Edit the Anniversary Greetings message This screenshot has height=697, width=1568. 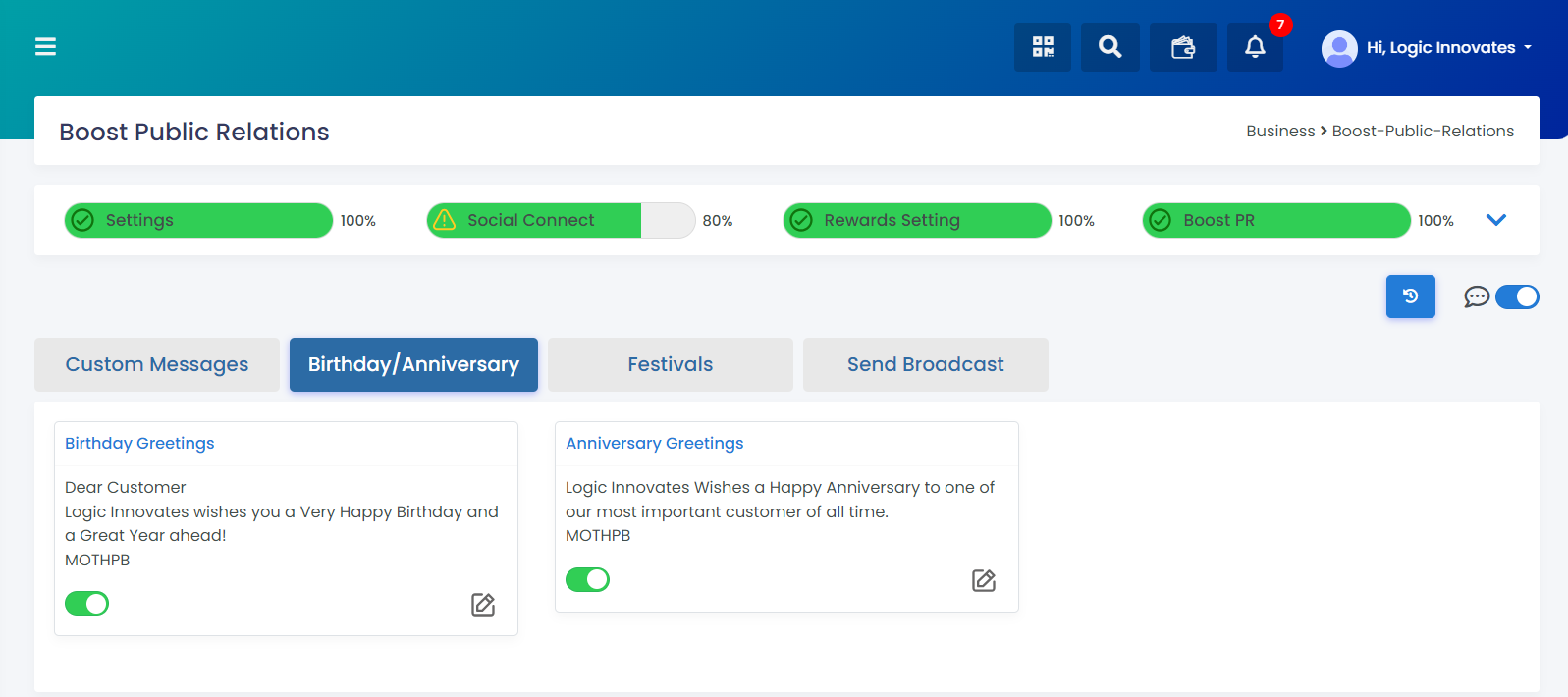tap(984, 581)
